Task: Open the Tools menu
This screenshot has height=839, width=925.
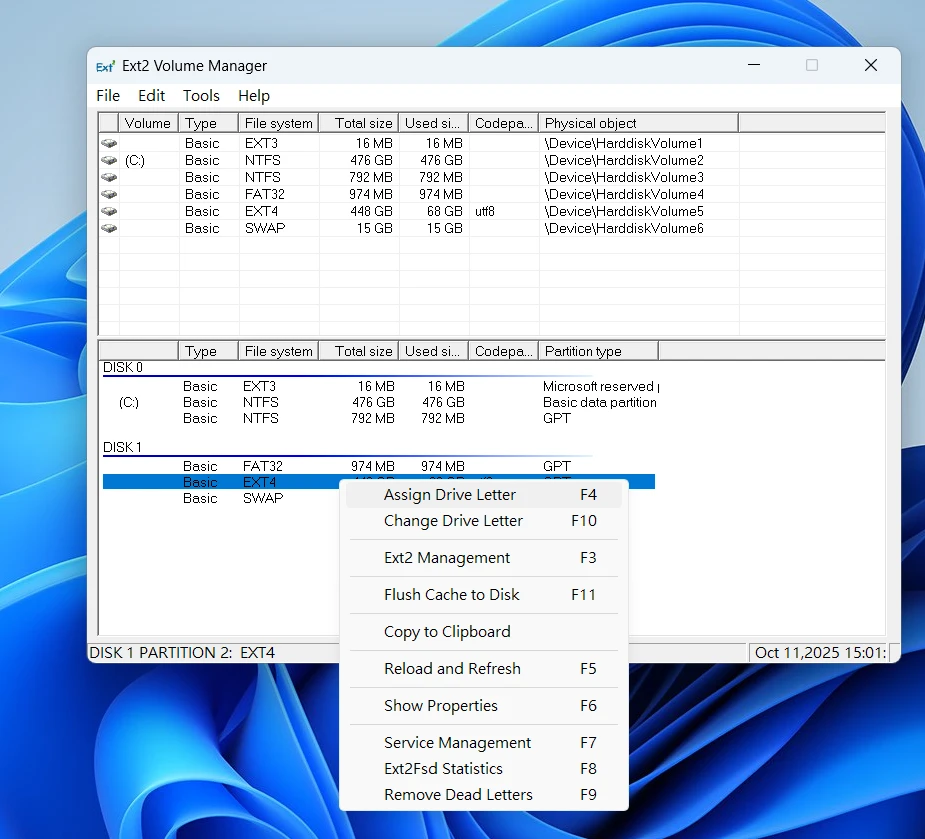Action: coord(201,96)
